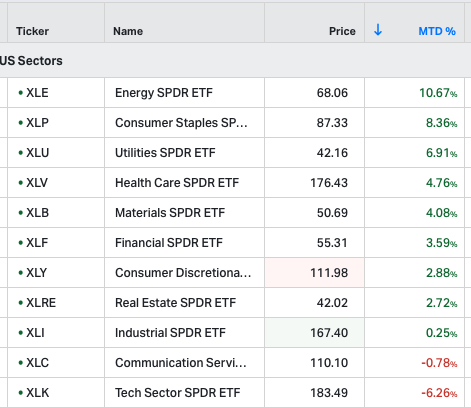This screenshot has height=408, width=471.
Task: Click the Industrial SPDR ETF name
Action: [x=170, y=333]
